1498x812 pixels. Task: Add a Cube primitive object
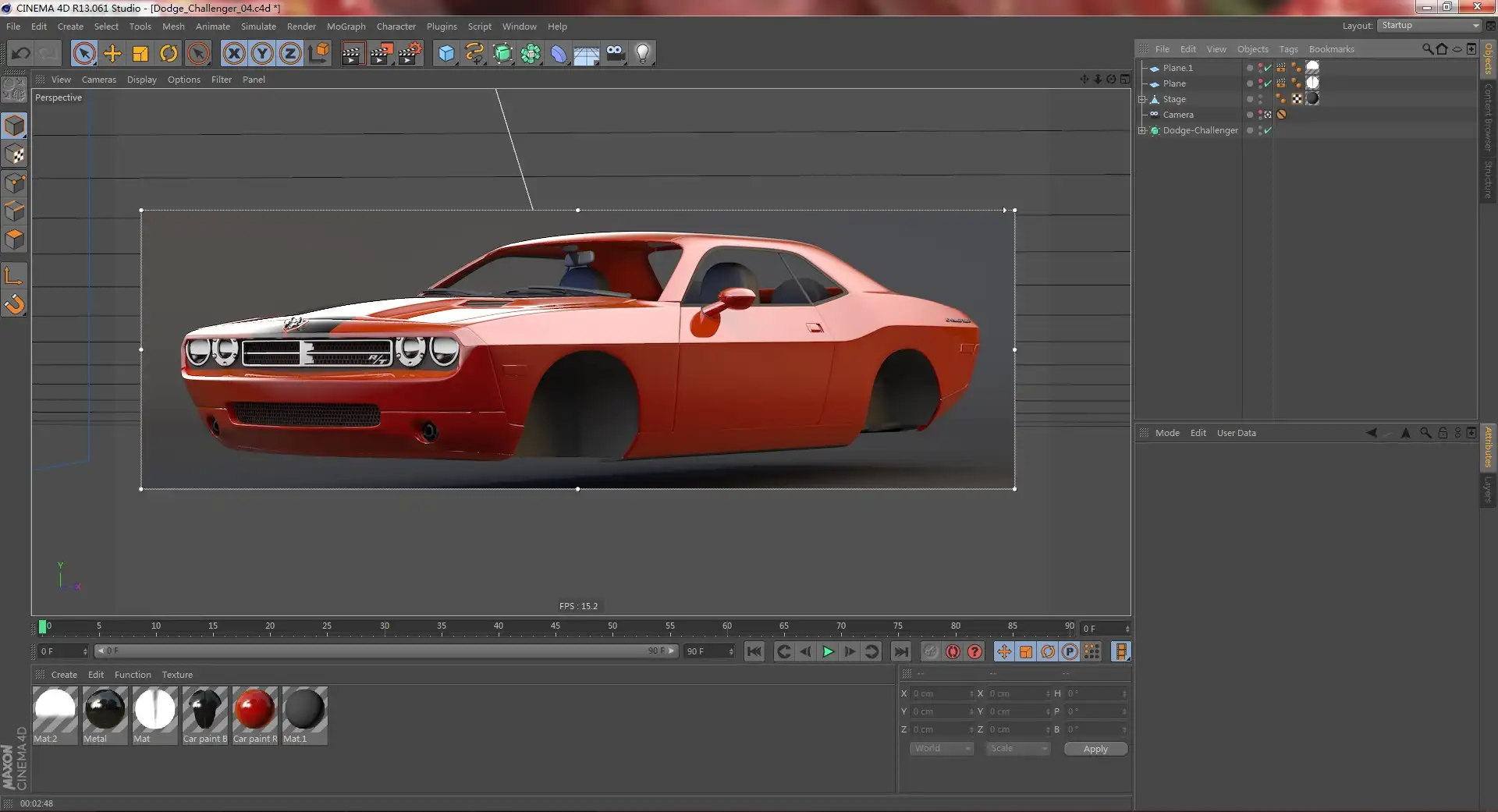coord(446,53)
